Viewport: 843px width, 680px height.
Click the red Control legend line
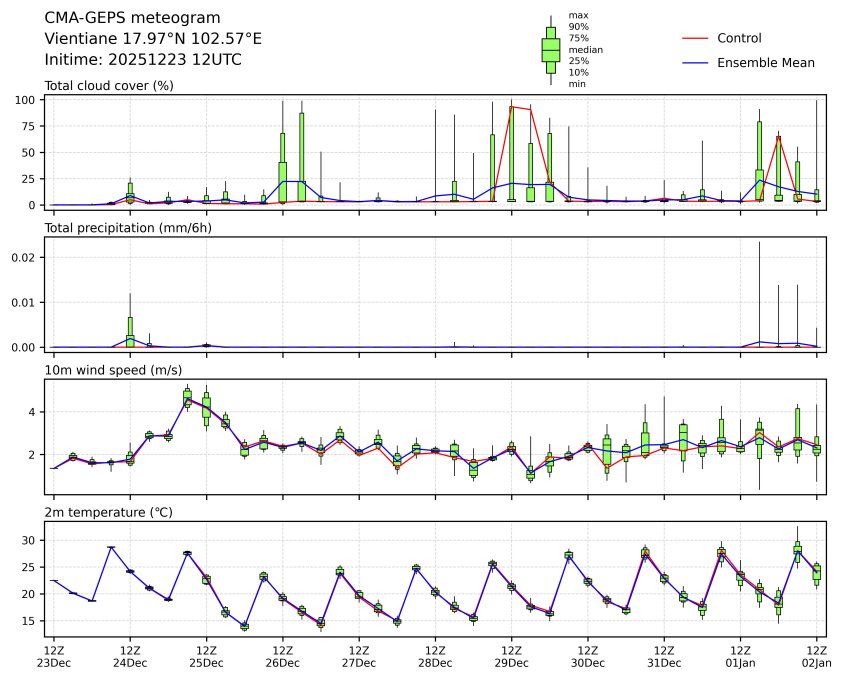695,38
